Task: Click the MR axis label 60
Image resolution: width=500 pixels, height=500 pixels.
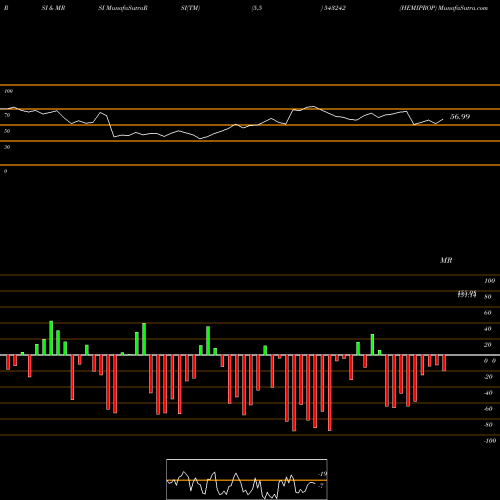Action: pyautogui.click(x=488, y=313)
